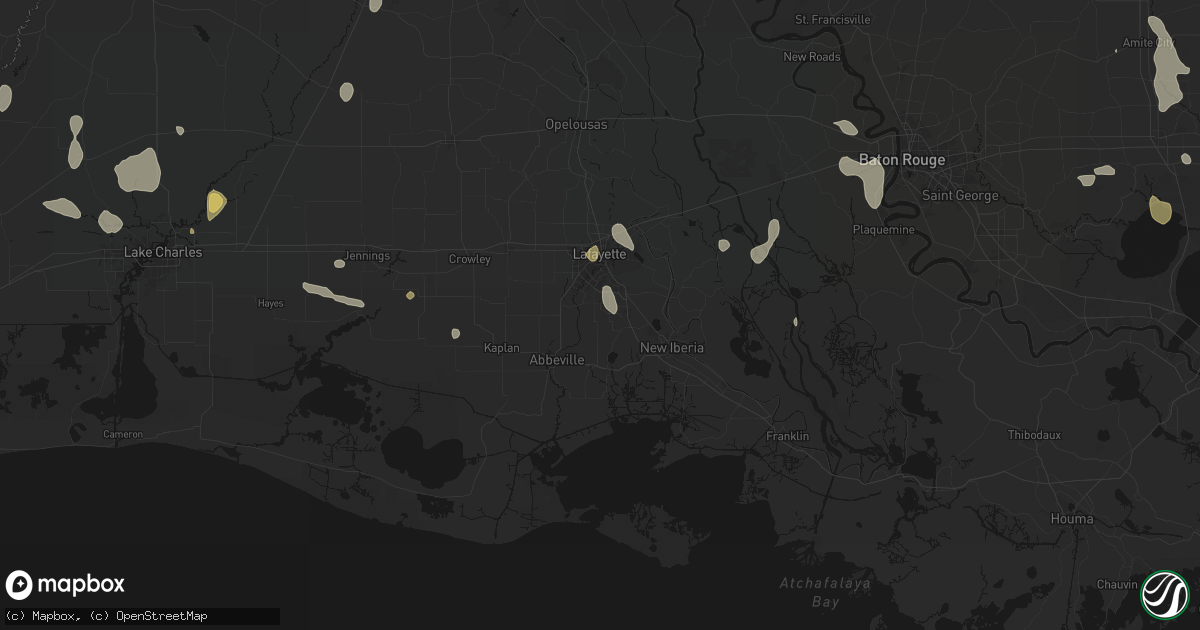The image size is (1200, 630).
Task: Click the Lake Charles city label
Action: 163,252
